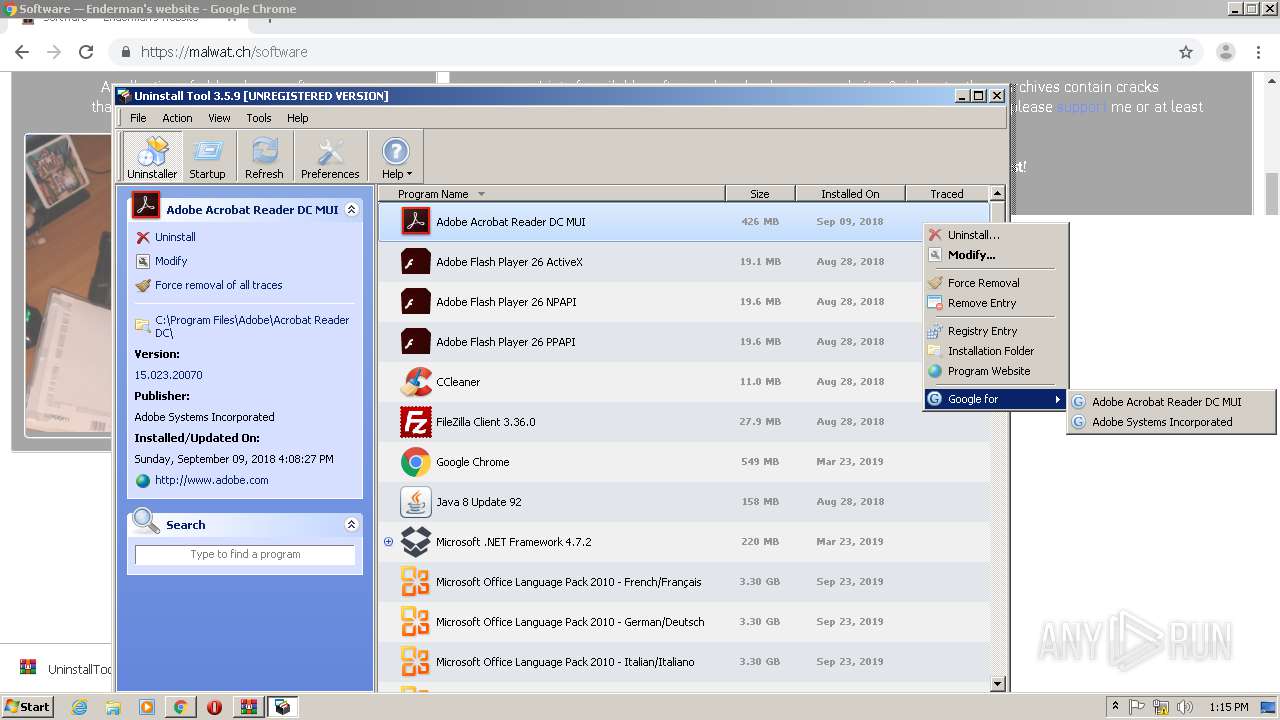Open the Help toolbar dropdown

point(396,157)
